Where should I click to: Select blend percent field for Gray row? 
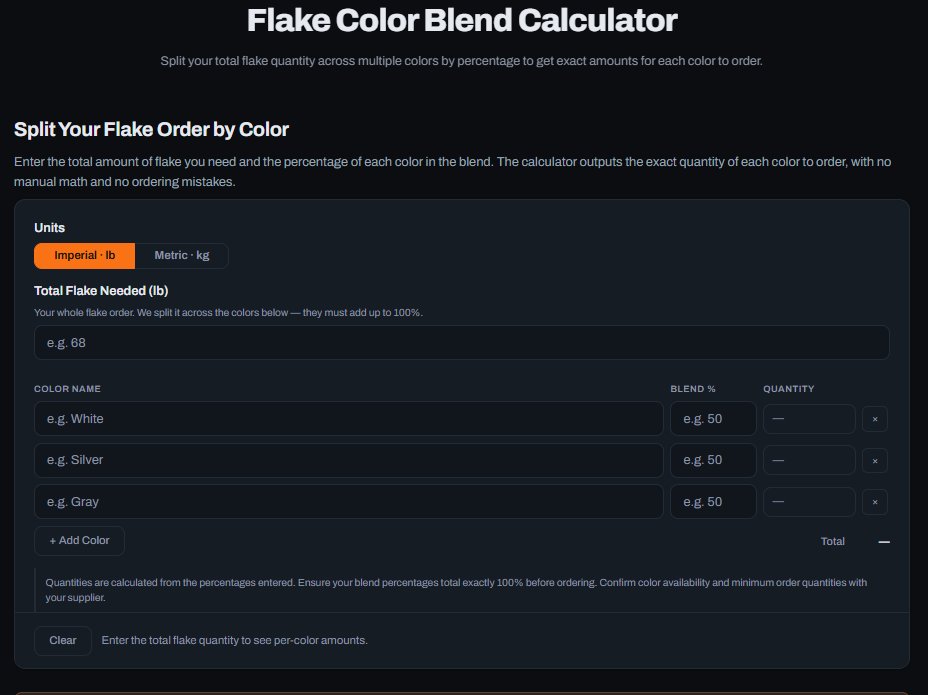[713, 501]
